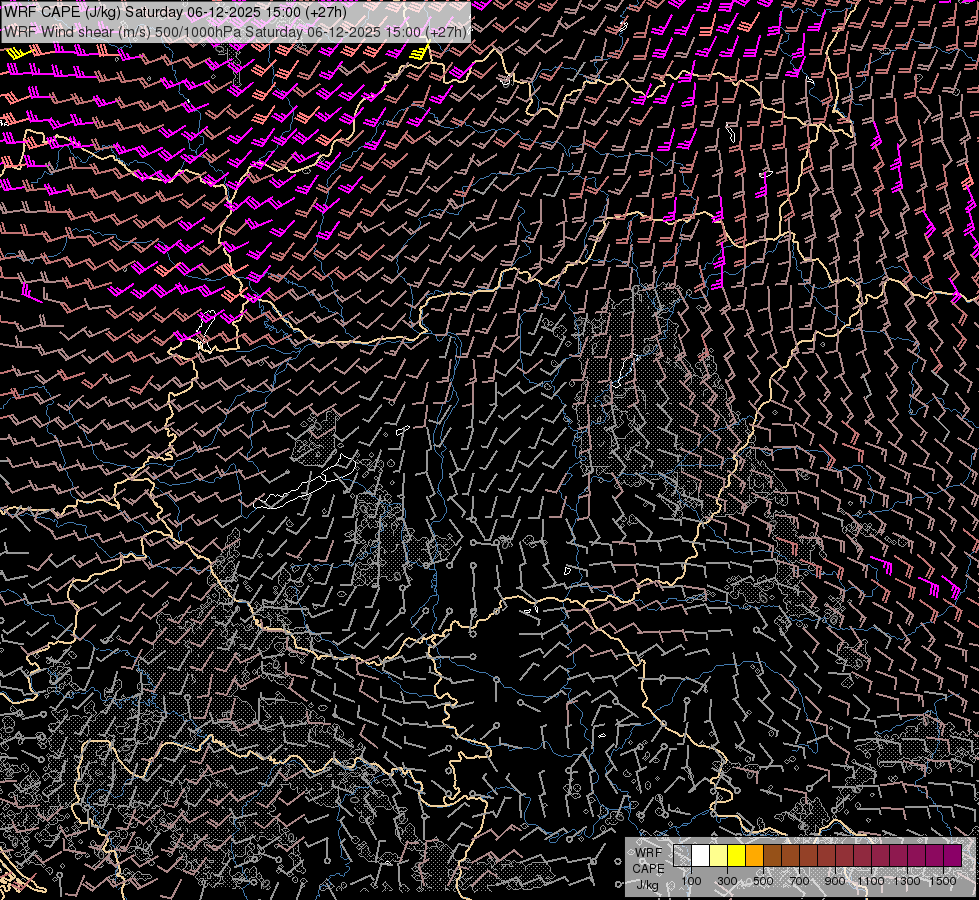Click the 1300 legend value
Viewport: 979px width, 900px height.
(907, 881)
